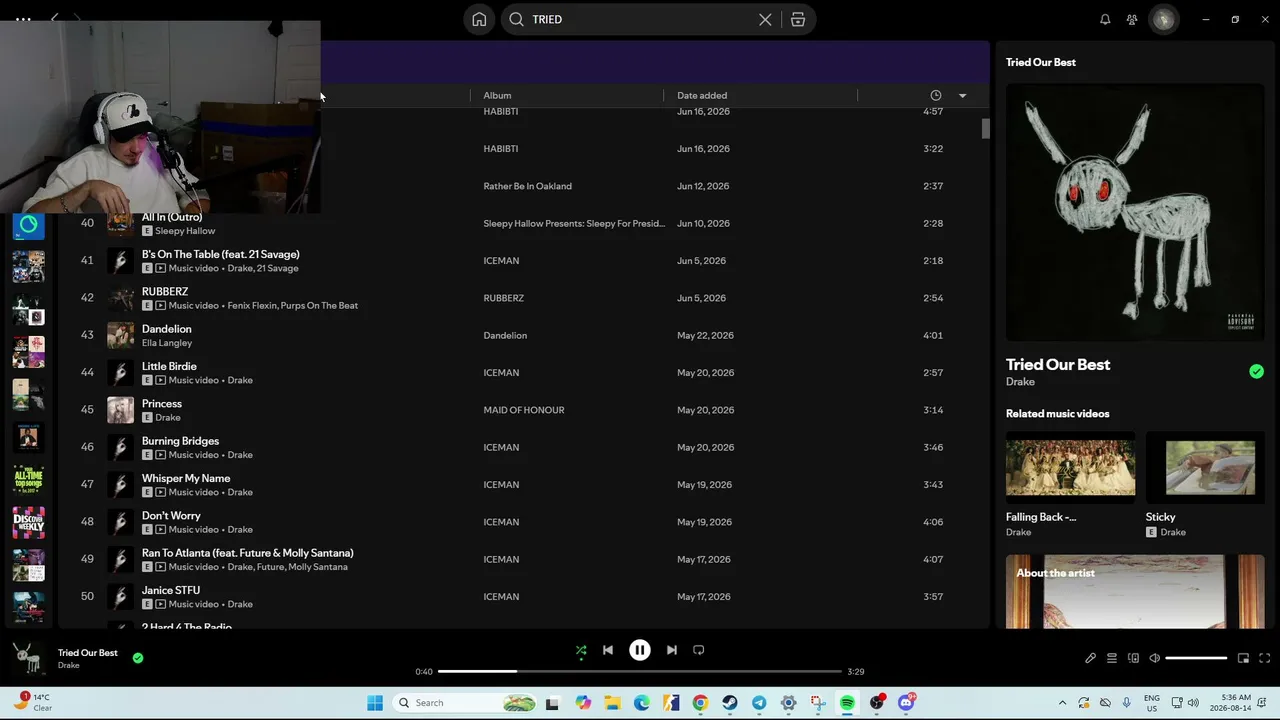Click Tried Our Best title in Now Playing panel
Viewport: 1280px width, 720px height.
pos(1058,365)
